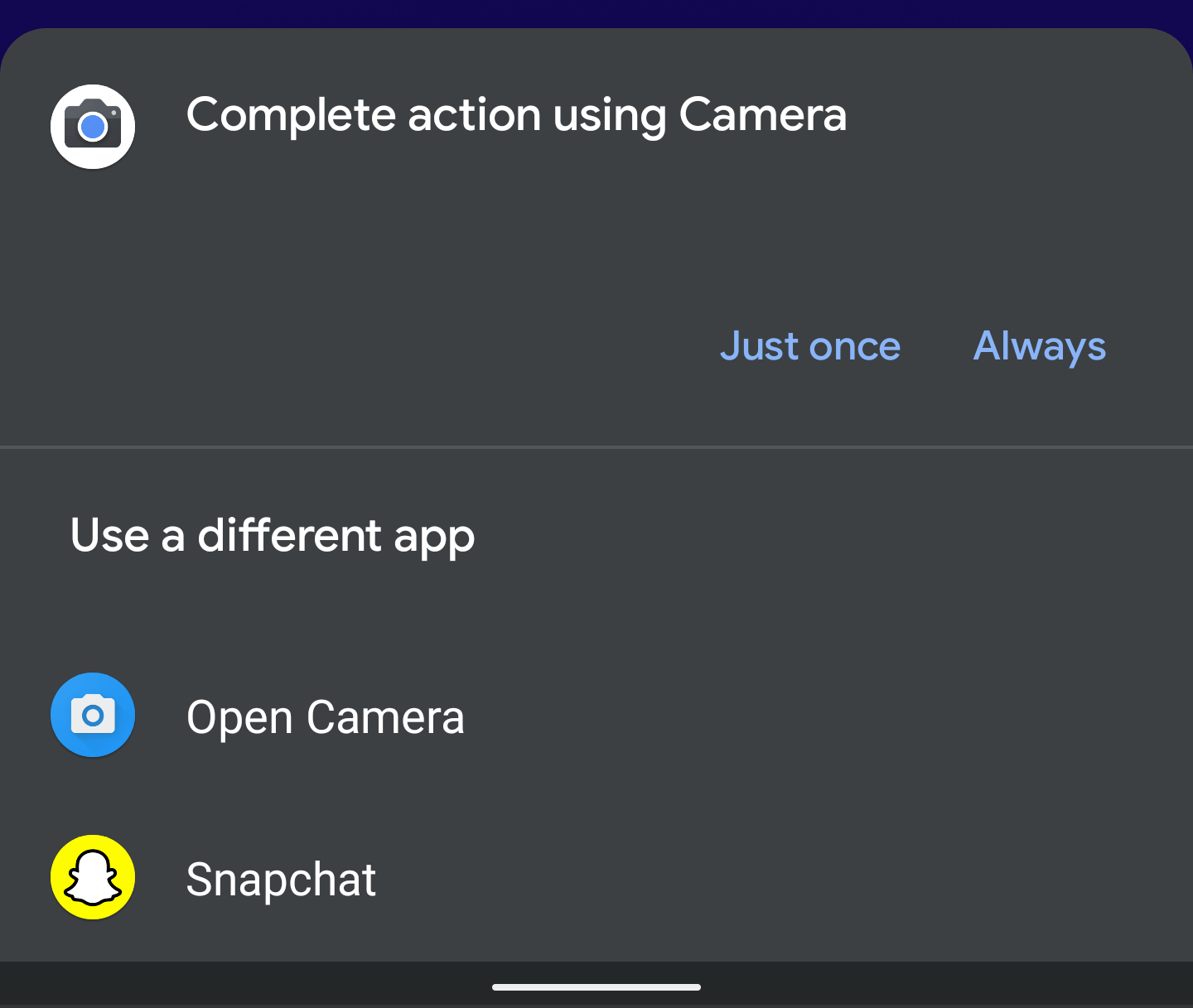Viewport: 1193px width, 1008px height.
Task: Choose Just once to open Camera temporarily
Action: [x=809, y=346]
